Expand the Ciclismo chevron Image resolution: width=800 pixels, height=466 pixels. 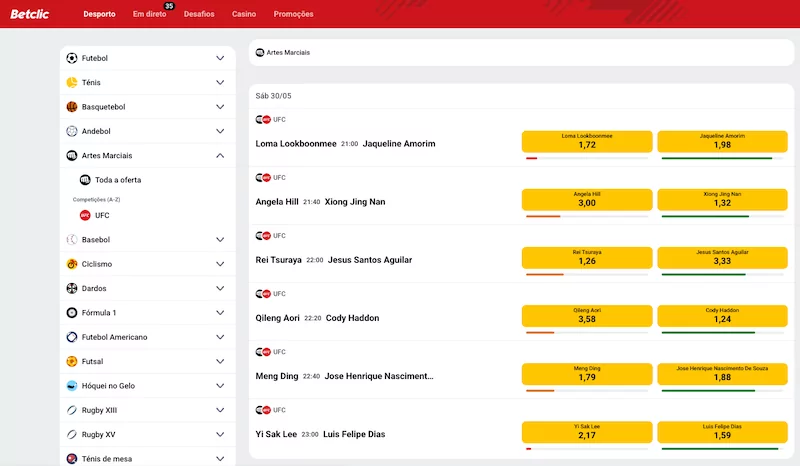220,264
